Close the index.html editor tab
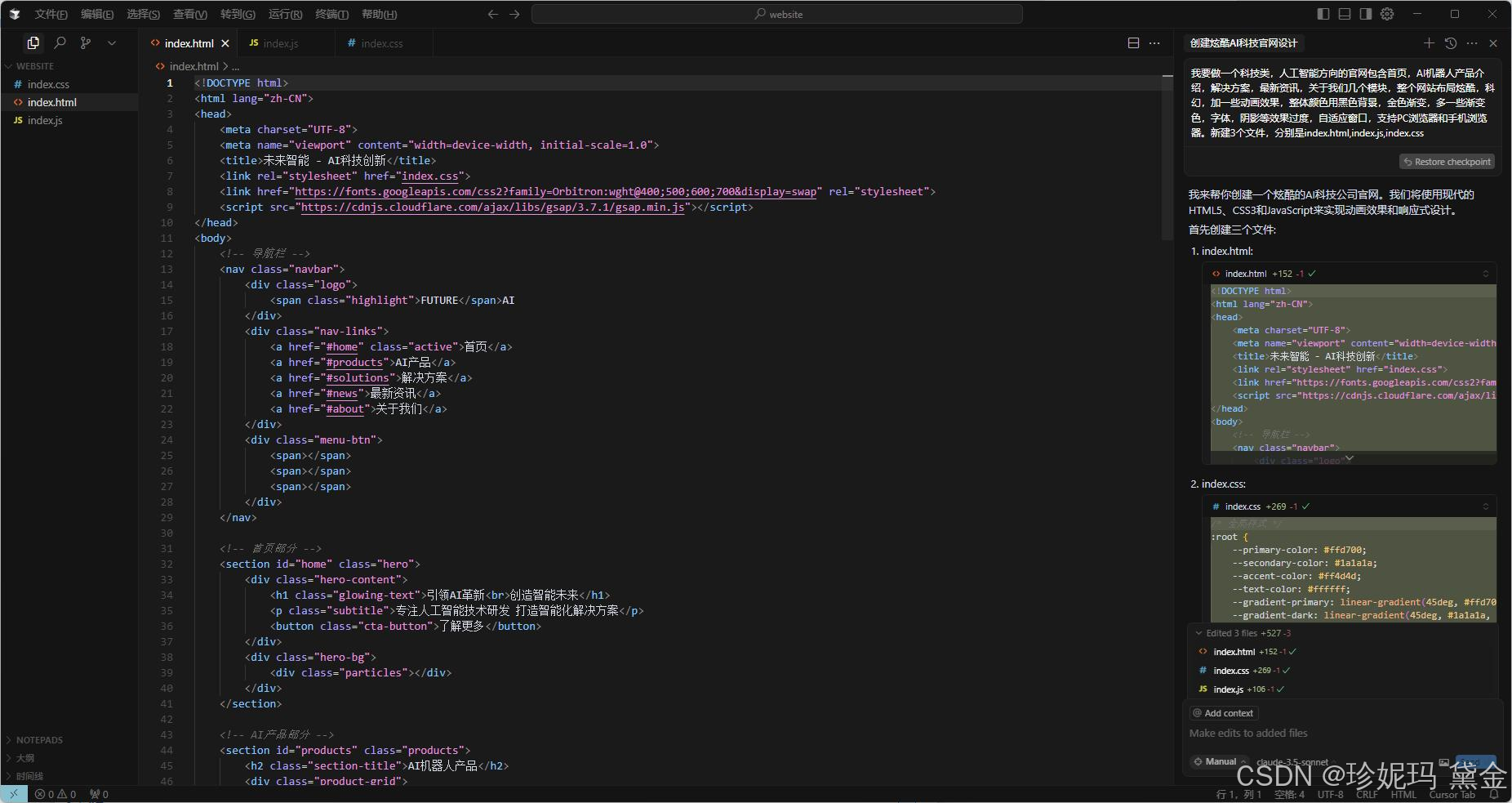The image size is (1512, 803). coord(225,43)
